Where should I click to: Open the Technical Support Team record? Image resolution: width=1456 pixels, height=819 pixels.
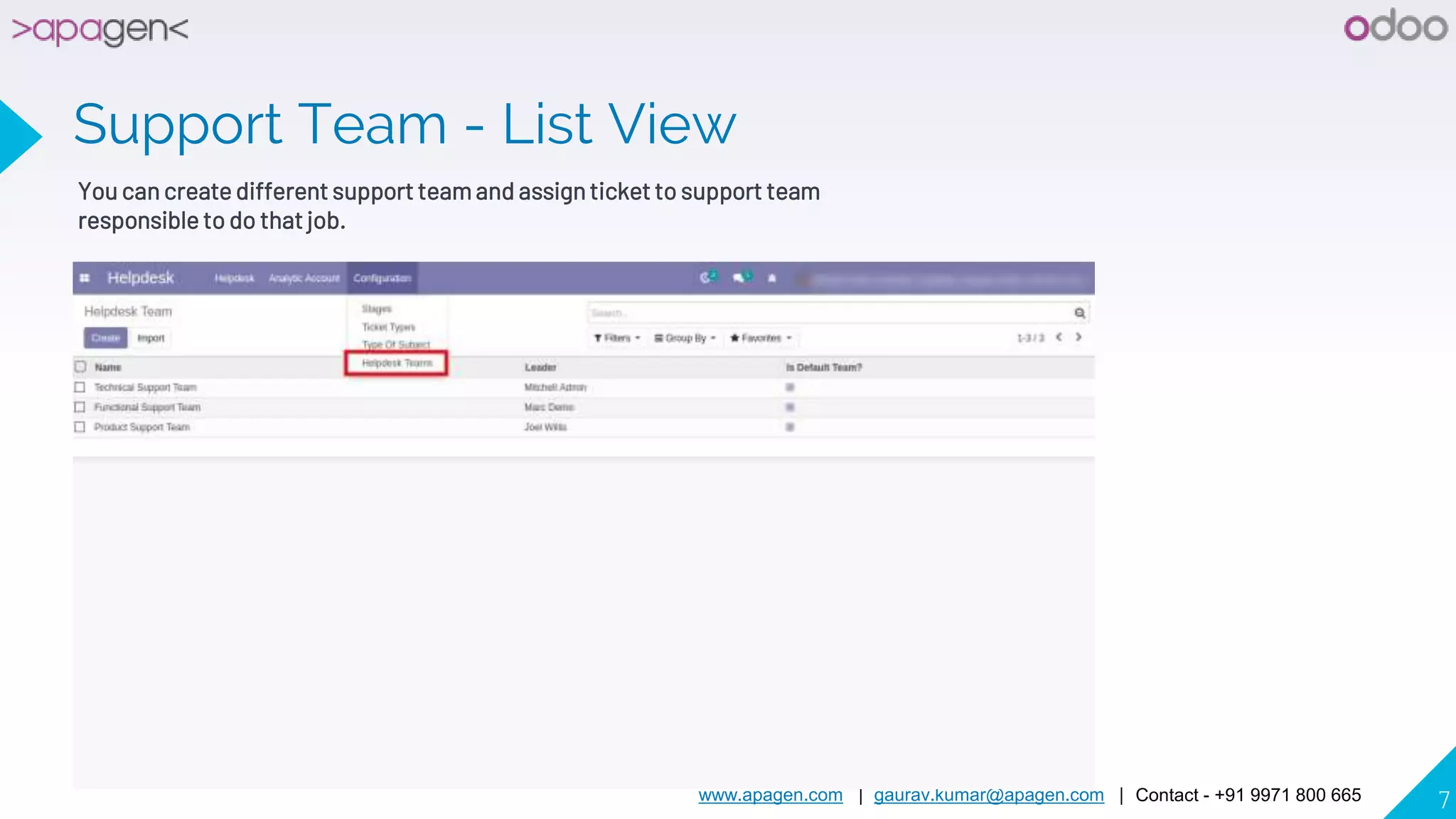tap(145, 387)
